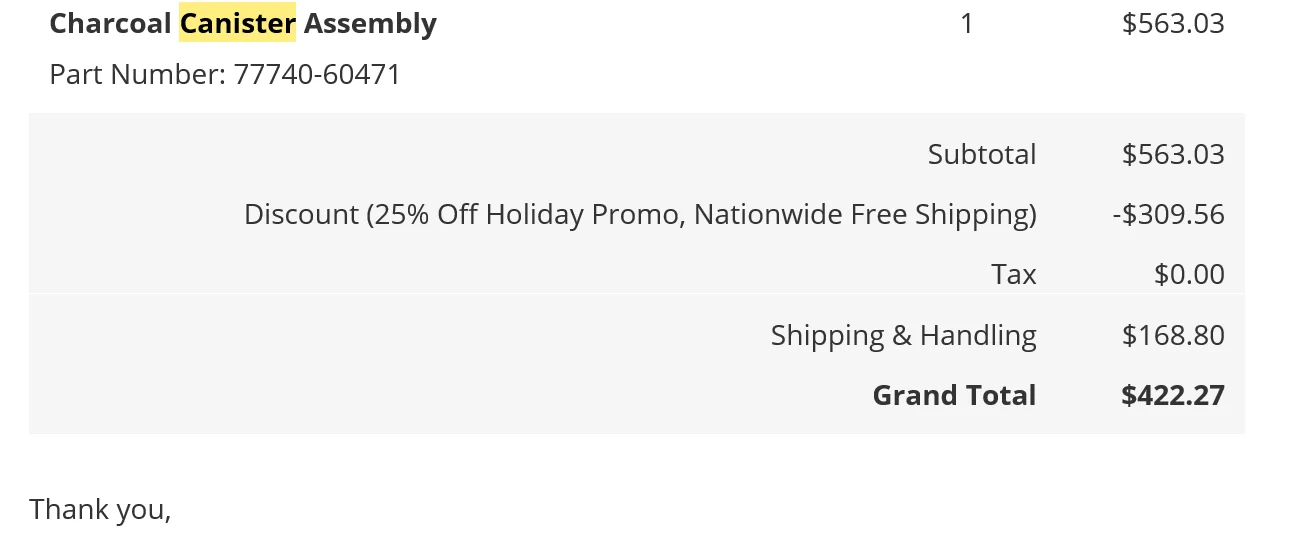Click the Thank you, closing text
This screenshot has width=1300, height=538.
coord(100,510)
